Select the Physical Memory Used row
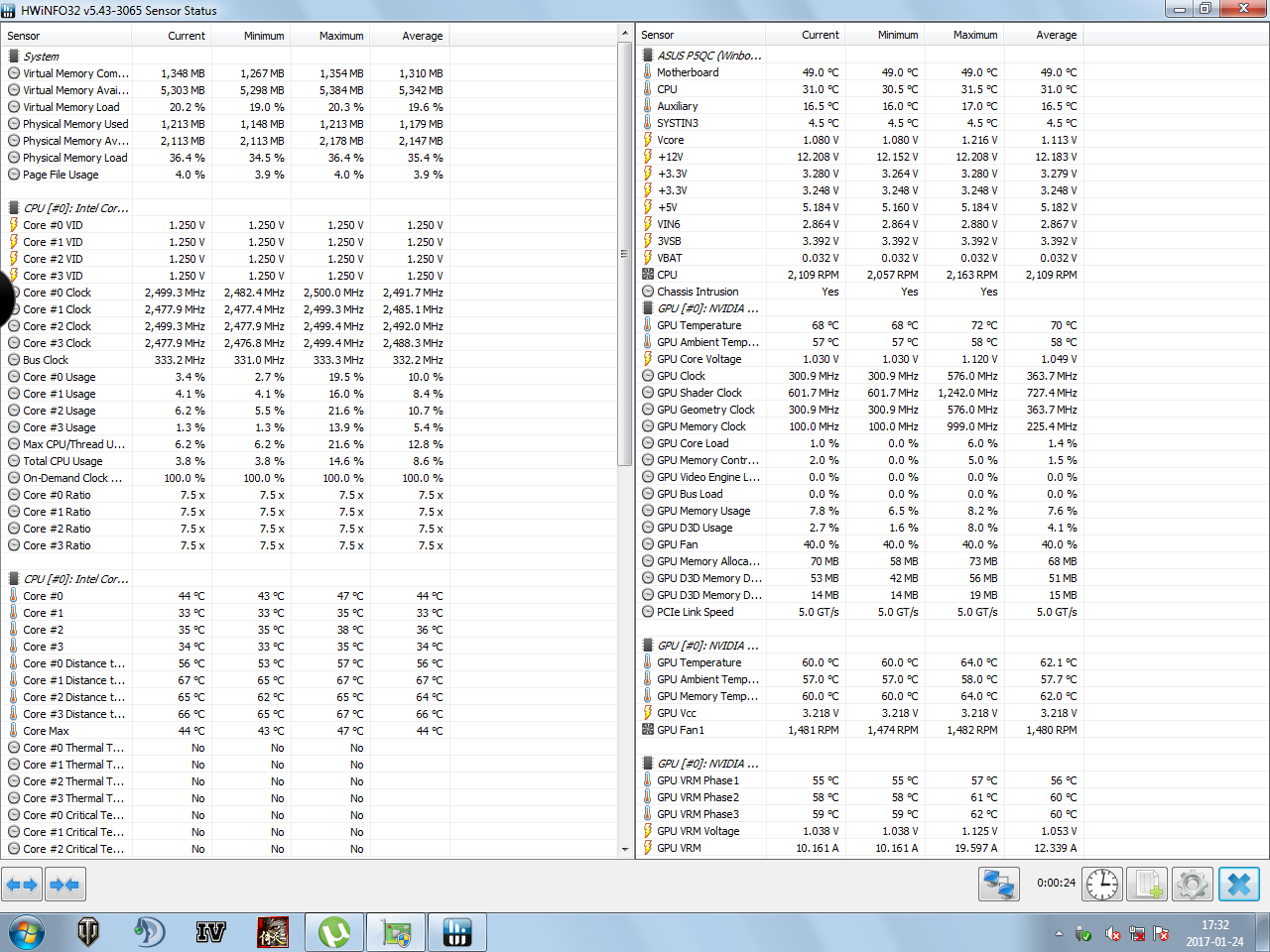 (310, 124)
